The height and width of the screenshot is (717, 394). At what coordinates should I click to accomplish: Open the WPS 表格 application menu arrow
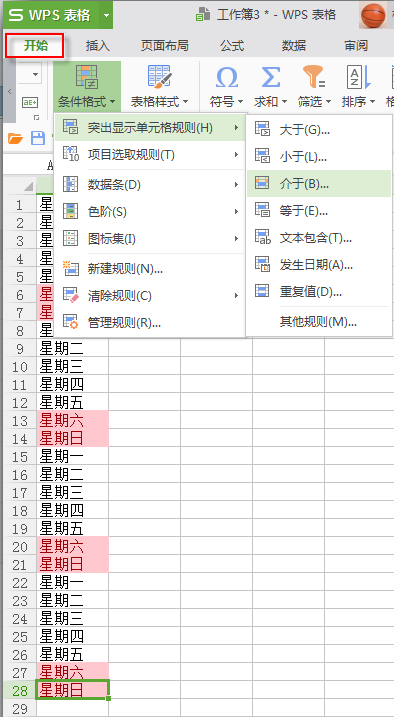106,15
